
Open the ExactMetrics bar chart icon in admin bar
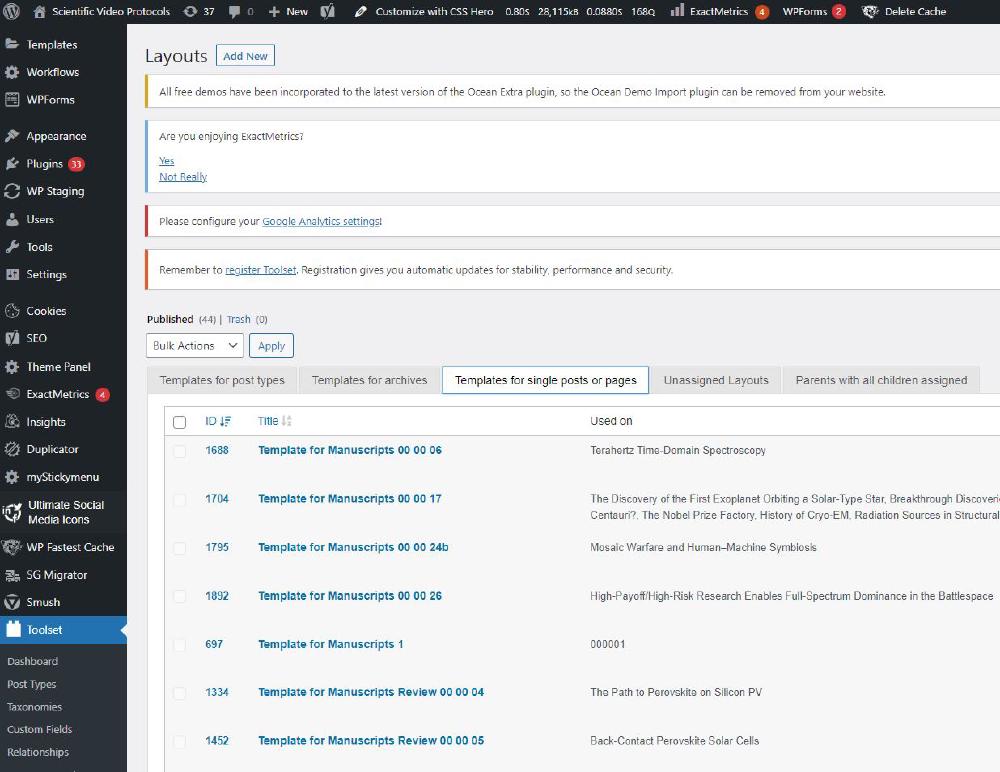(x=677, y=11)
